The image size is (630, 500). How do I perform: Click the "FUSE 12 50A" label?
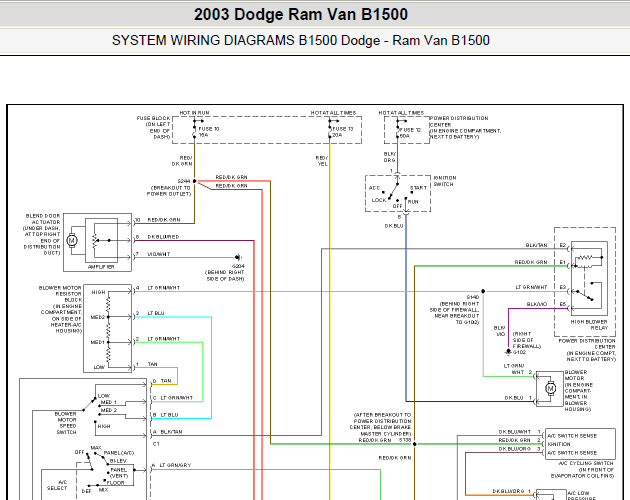point(410,133)
